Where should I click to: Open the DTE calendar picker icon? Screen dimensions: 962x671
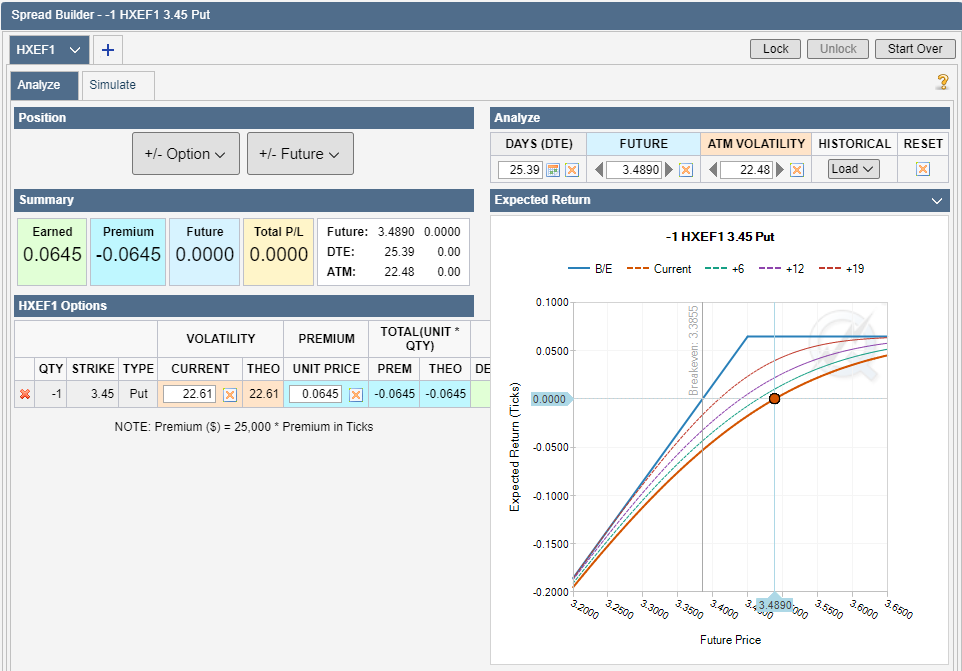[x=553, y=170]
